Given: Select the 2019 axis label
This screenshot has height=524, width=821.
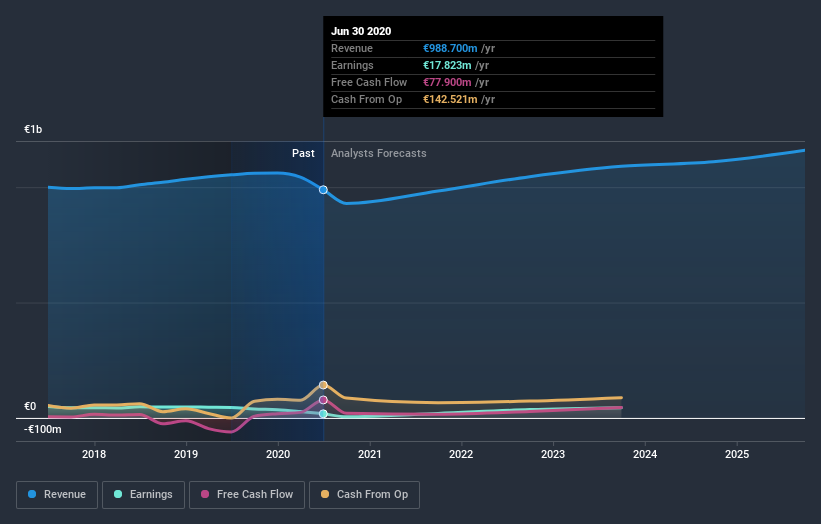Looking at the screenshot, I should [186, 454].
